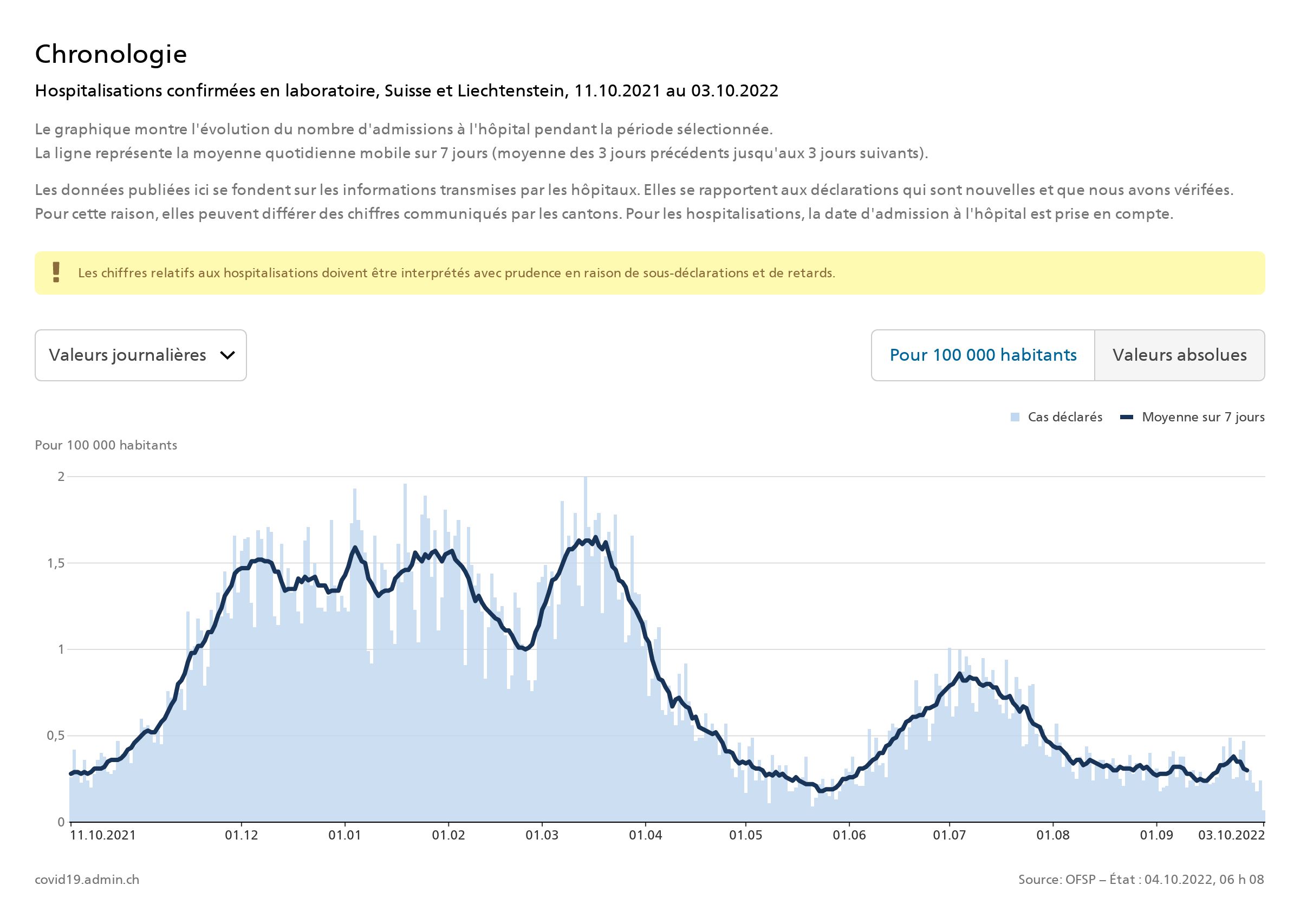Viewport: 1300px width, 924px height.
Task: Click the 11.10.2021 start date label
Action: 103,835
